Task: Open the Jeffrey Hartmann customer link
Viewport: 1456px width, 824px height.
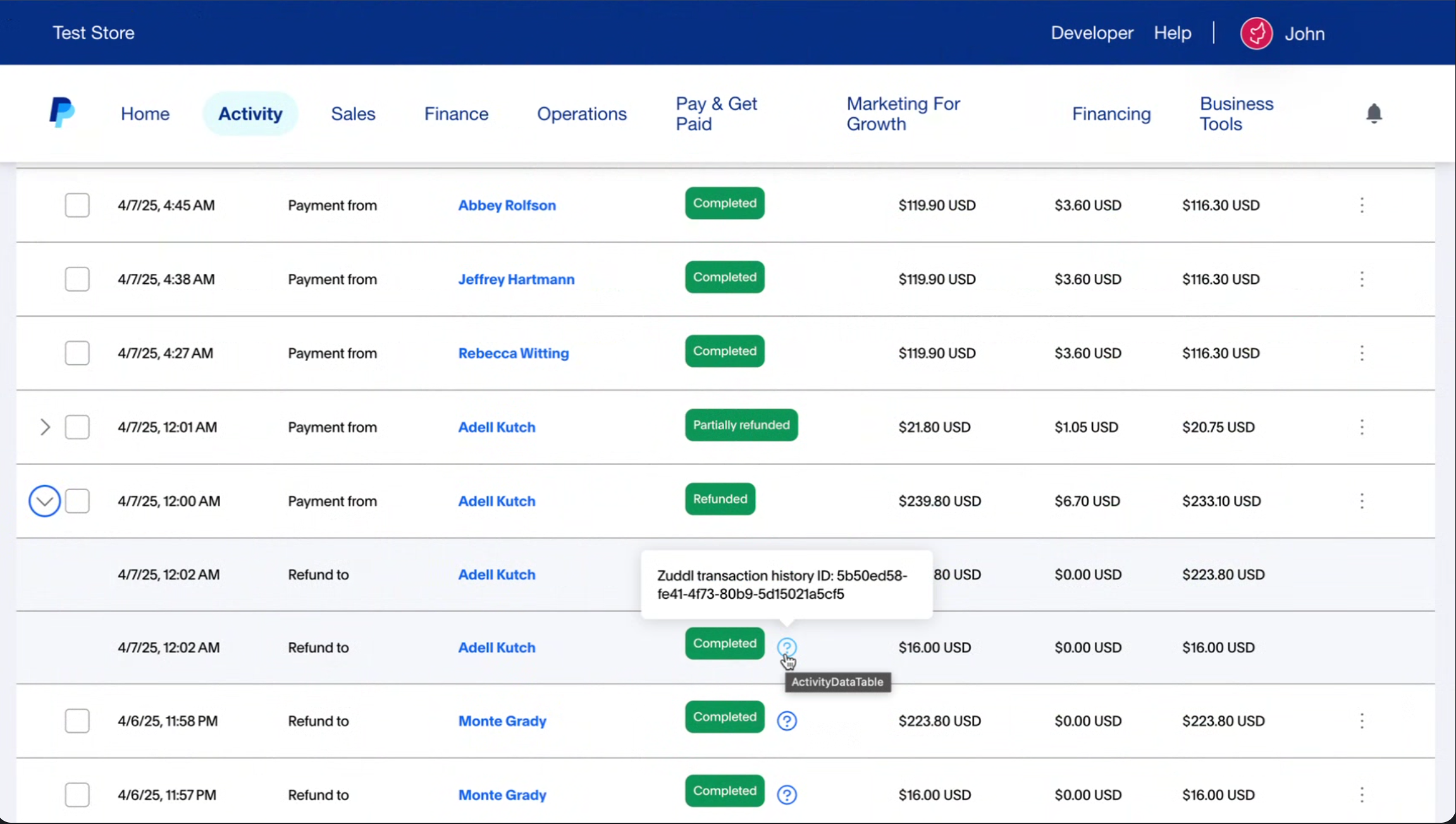Action: (515, 279)
